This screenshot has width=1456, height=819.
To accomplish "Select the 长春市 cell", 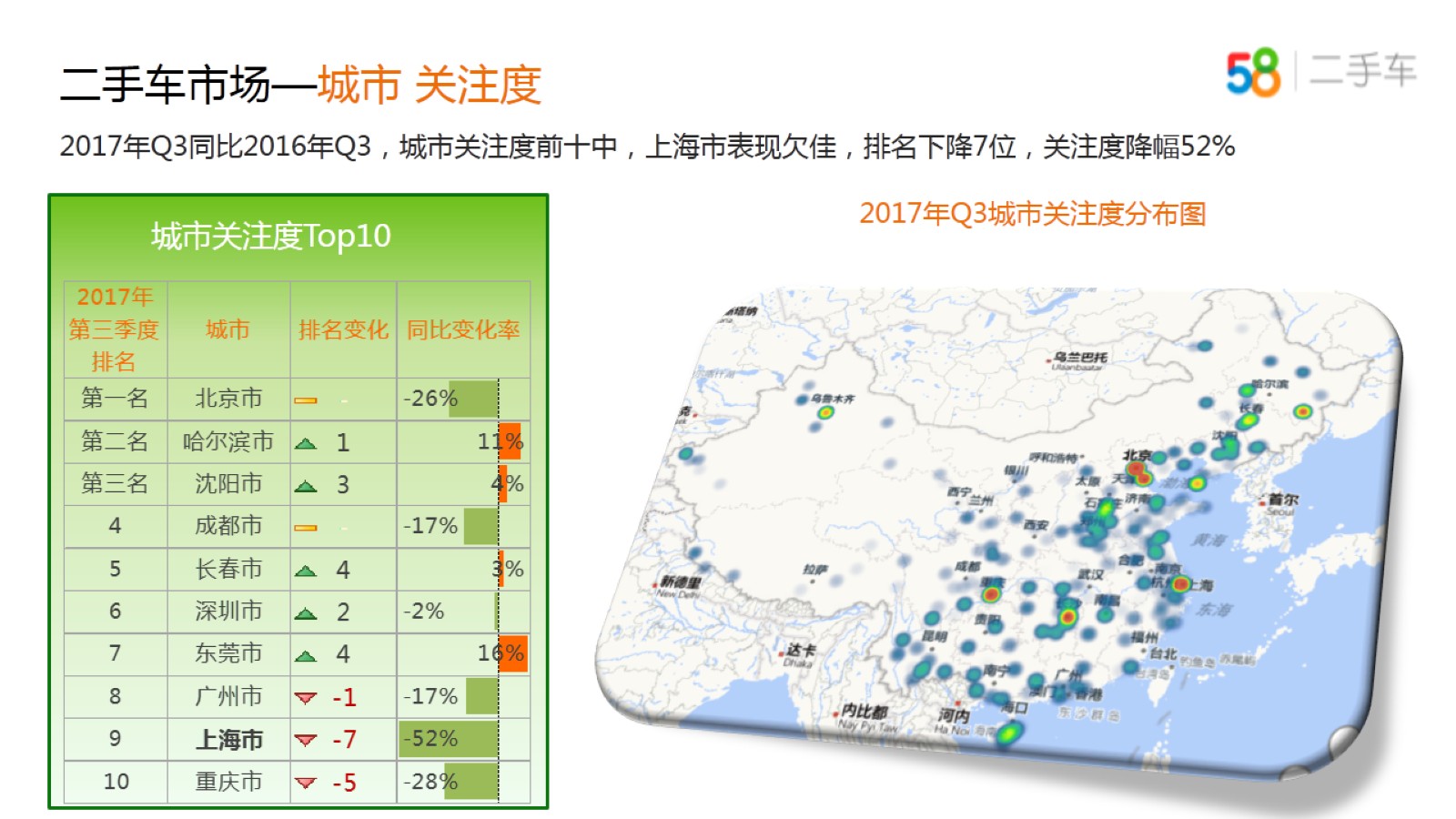I will click(228, 569).
